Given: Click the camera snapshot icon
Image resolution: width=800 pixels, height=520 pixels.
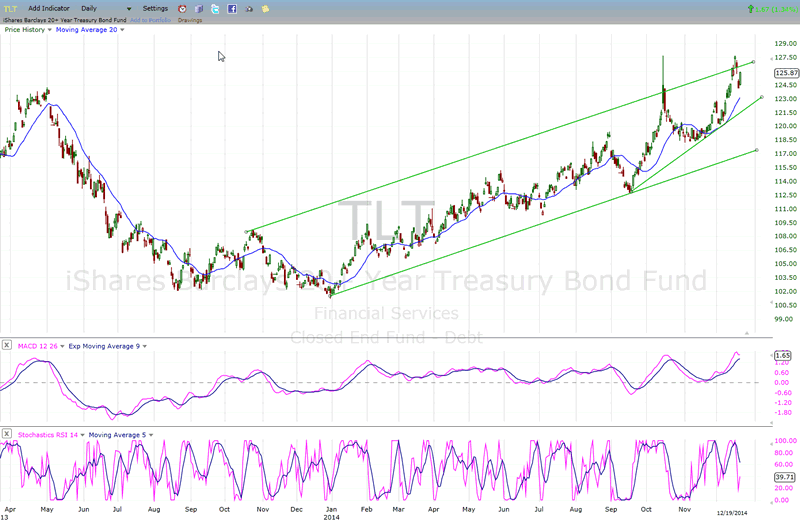Looking at the screenshot, I should click(248, 8).
